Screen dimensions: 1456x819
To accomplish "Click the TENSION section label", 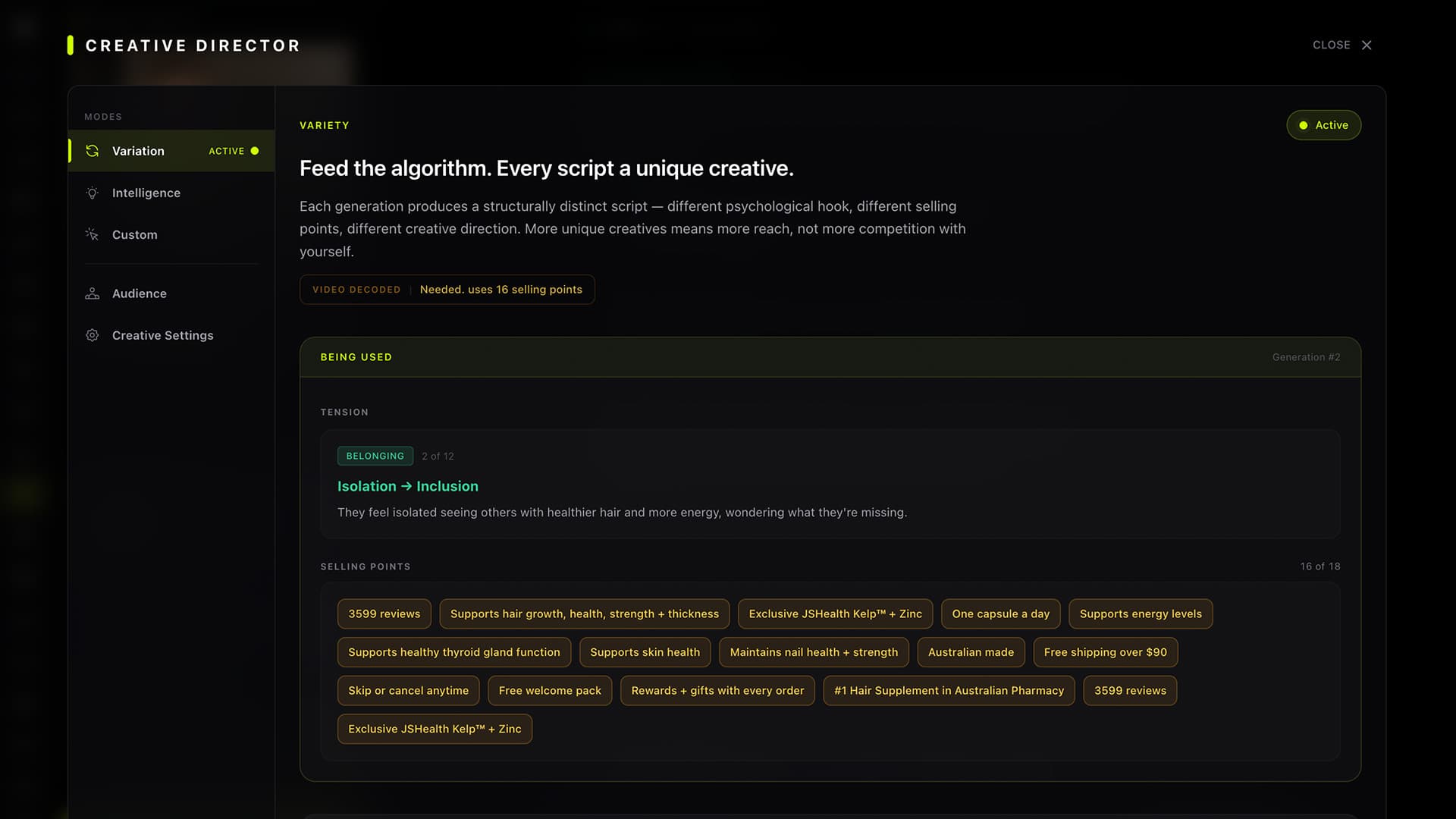I will (x=344, y=413).
